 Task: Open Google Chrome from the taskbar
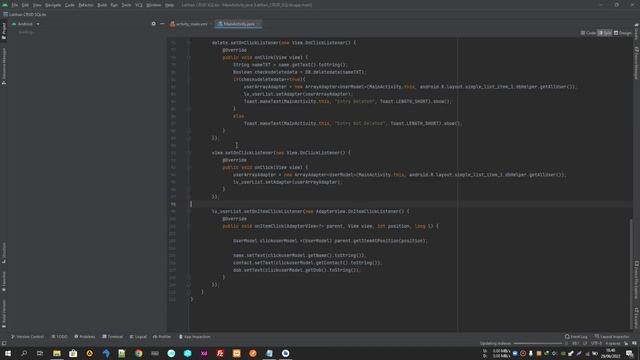click(138, 353)
